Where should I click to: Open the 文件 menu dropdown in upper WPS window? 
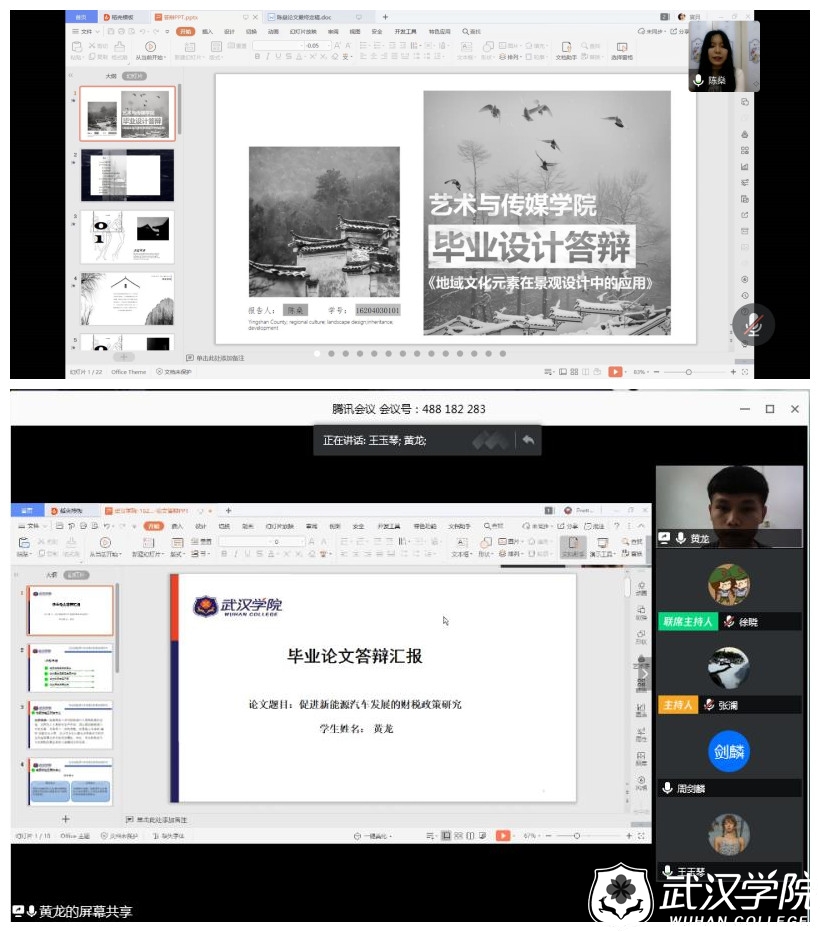(x=86, y=31)
